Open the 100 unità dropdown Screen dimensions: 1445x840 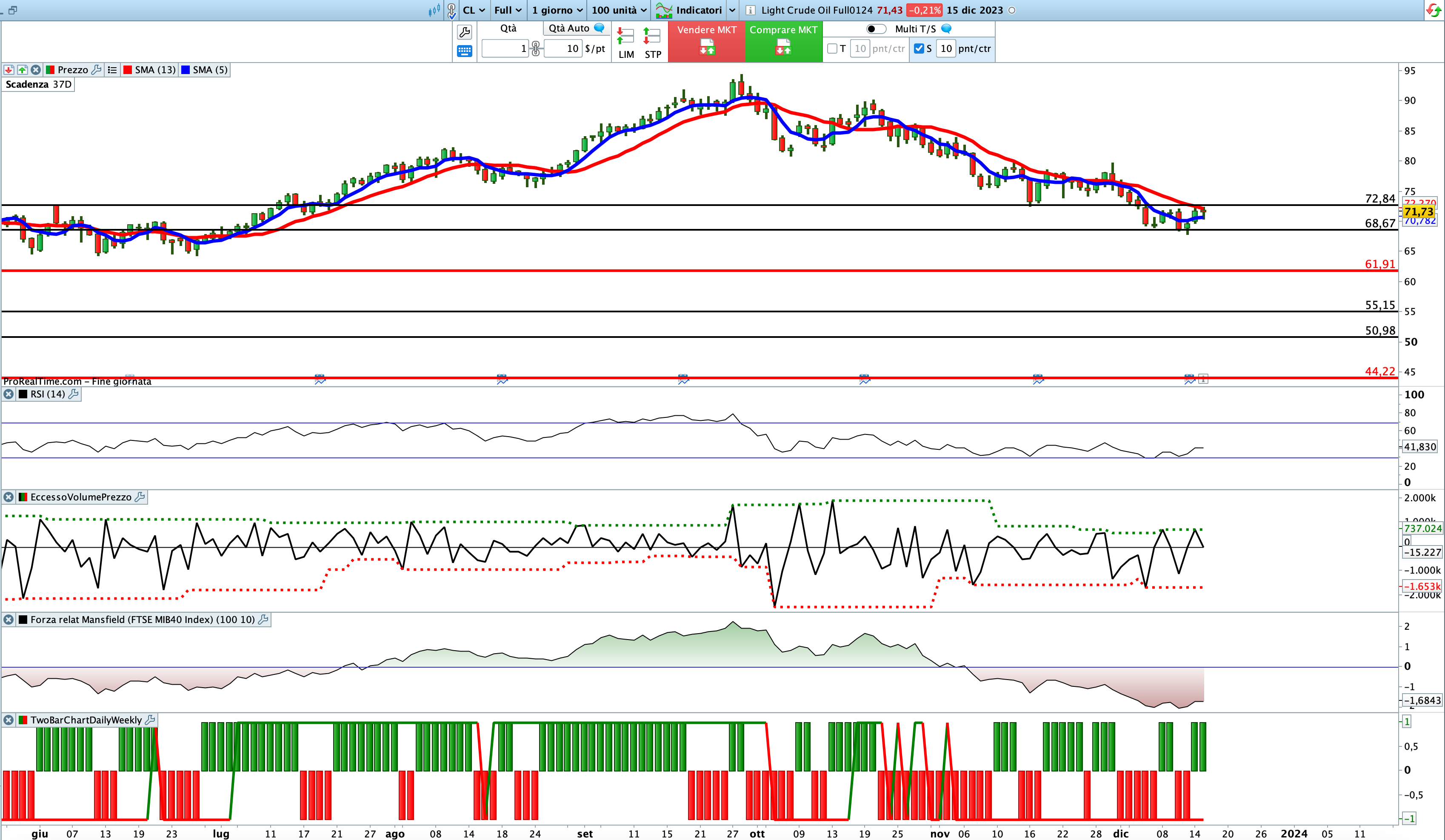tap(619, 10)
